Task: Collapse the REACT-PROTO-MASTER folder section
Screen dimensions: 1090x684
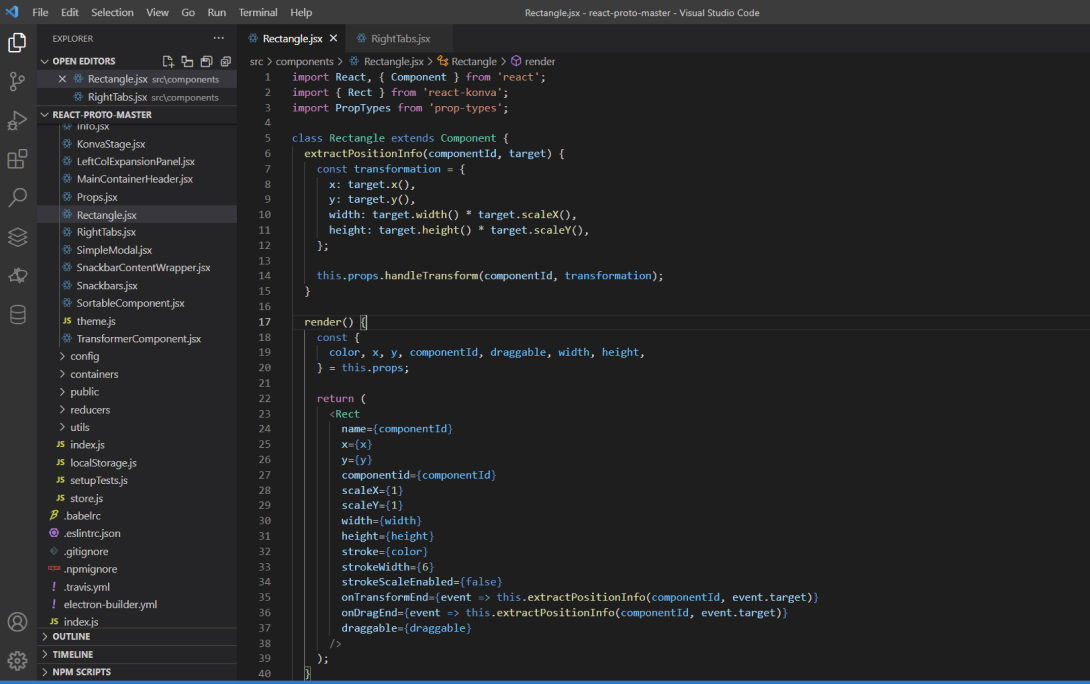Action: pyautogui.click(x=101, y=115)
